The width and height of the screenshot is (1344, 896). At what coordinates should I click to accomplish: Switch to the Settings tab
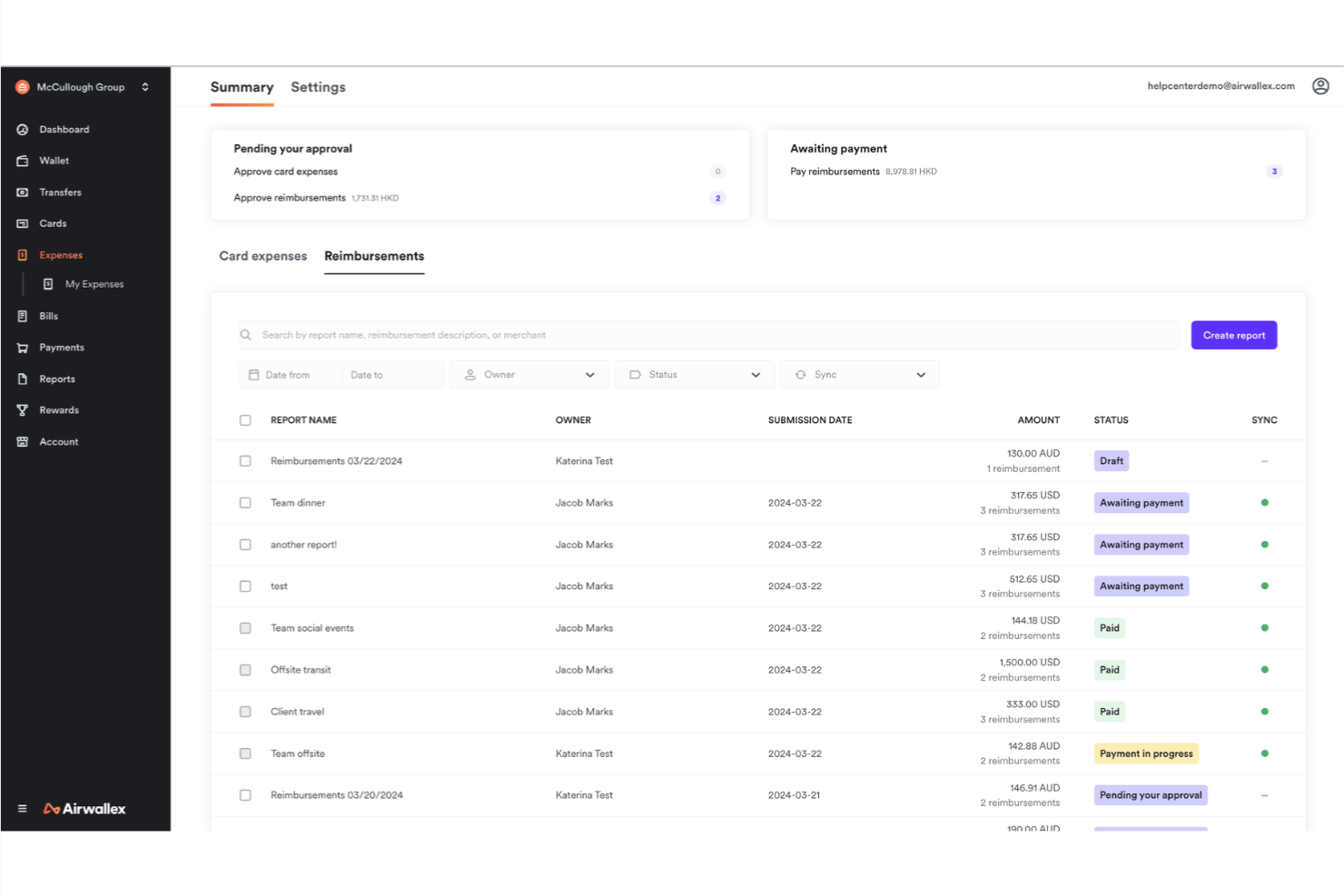(318, 86)
